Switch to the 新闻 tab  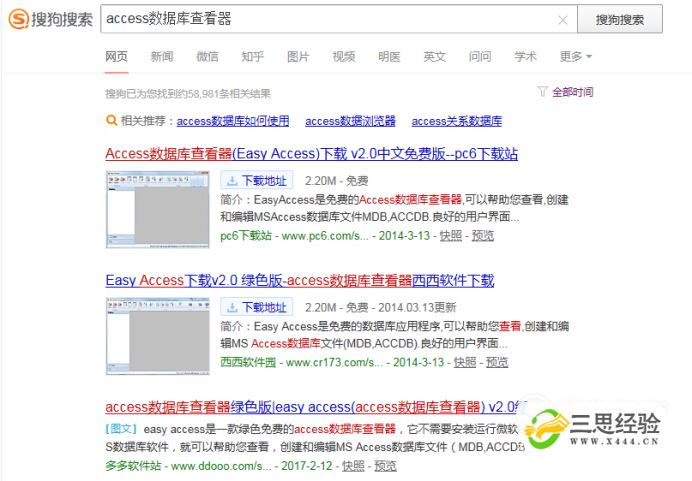point(162,56)
